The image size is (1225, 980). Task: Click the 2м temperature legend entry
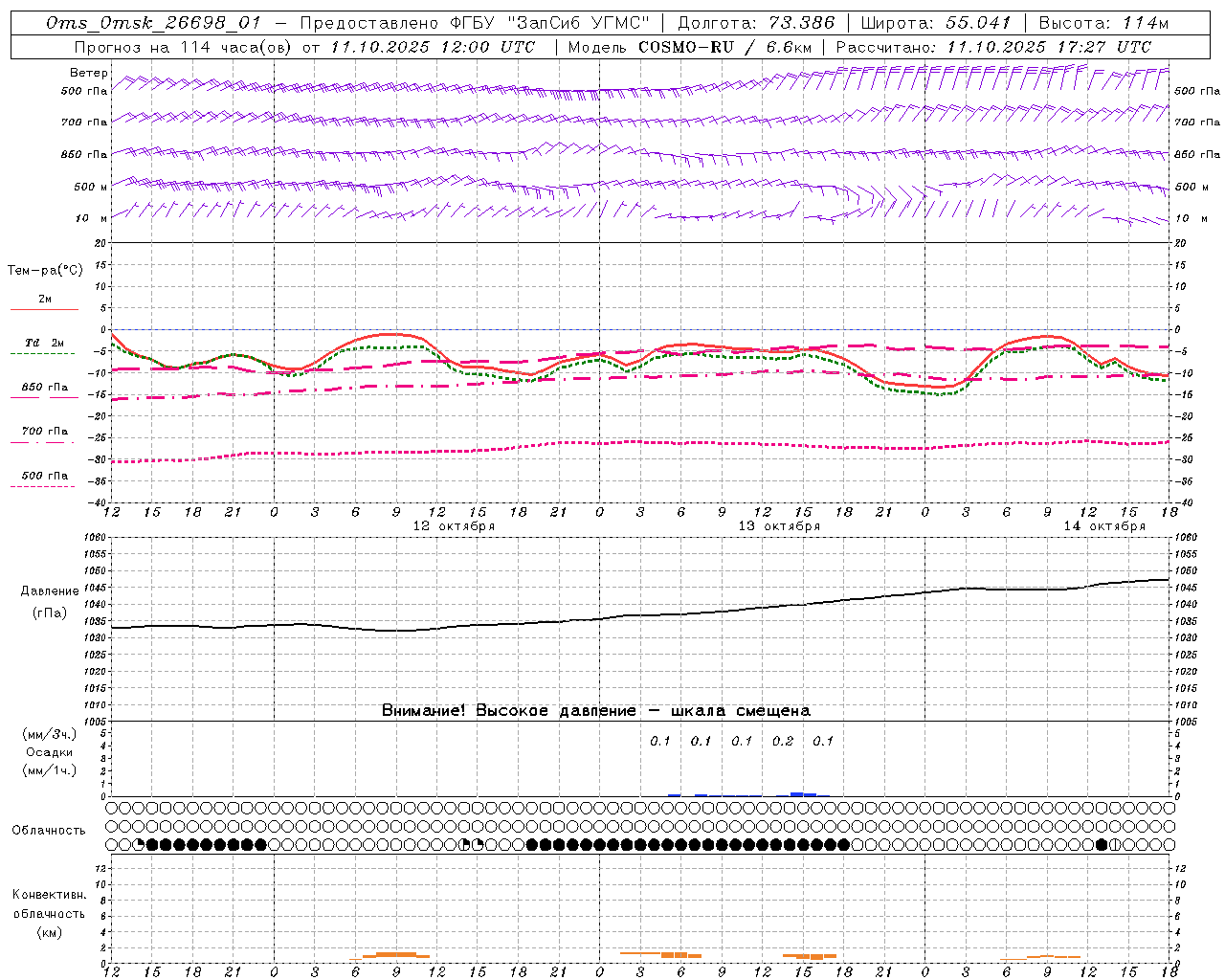click(45, 299)
